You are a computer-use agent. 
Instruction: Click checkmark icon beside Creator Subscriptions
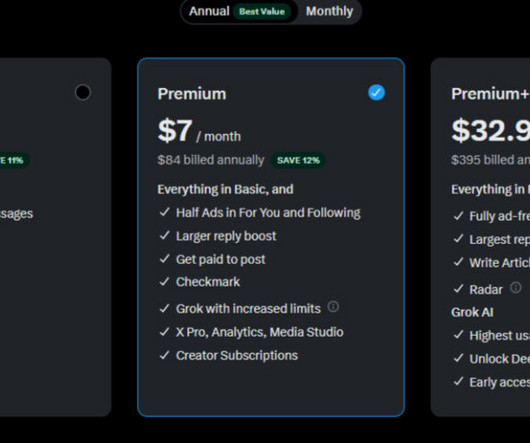point(165,355)
